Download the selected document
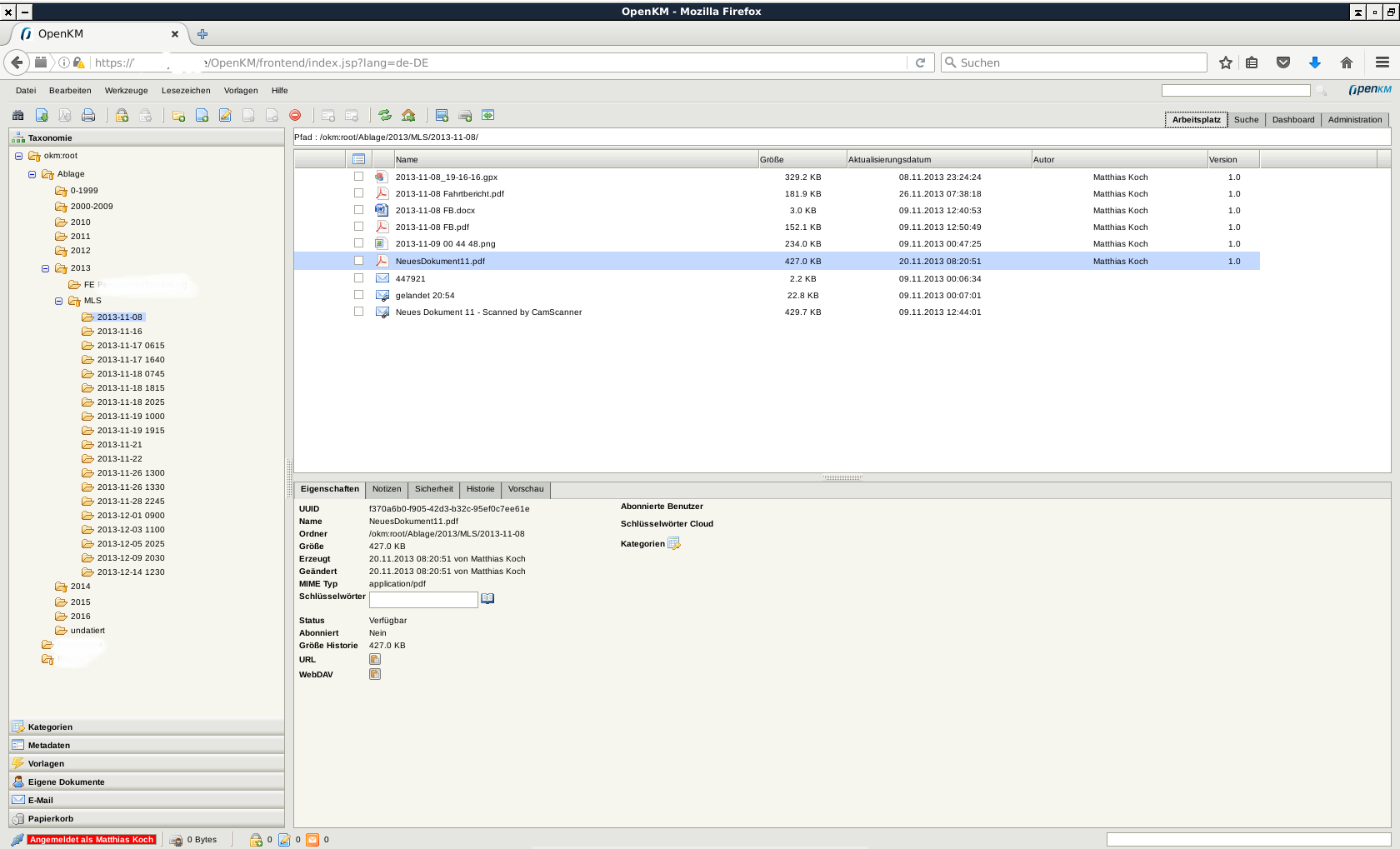 point(41,114)
